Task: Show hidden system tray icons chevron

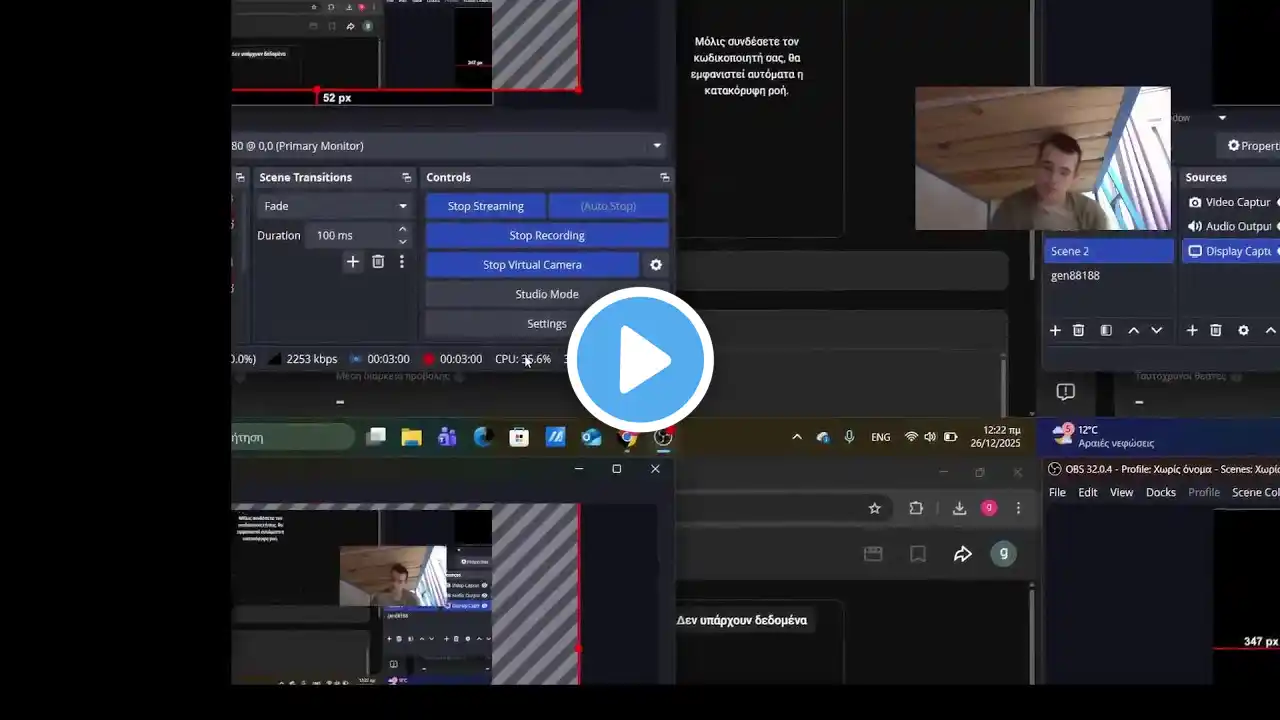Action: coord(797,437)
